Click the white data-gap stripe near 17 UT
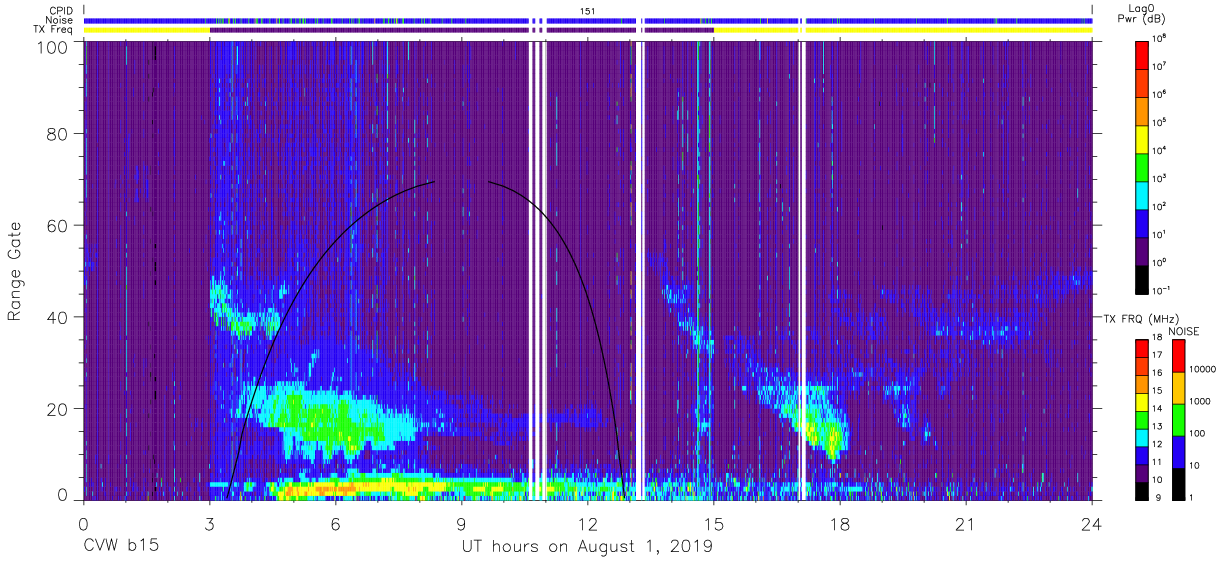Screen dimensions: 1228x567 pos(802,270)
